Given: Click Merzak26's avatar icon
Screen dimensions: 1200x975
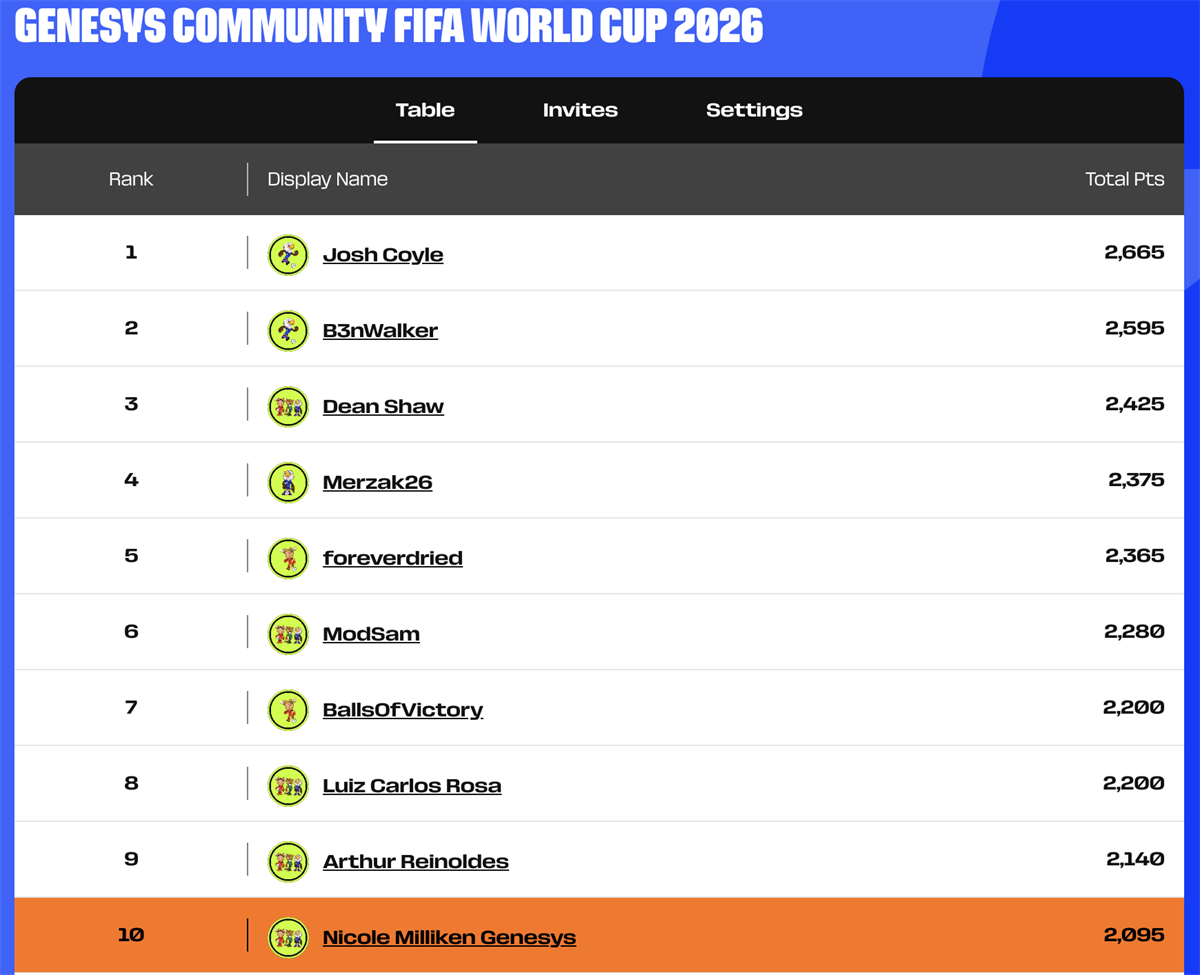Looking at the screenshot, I should point(288,482).
